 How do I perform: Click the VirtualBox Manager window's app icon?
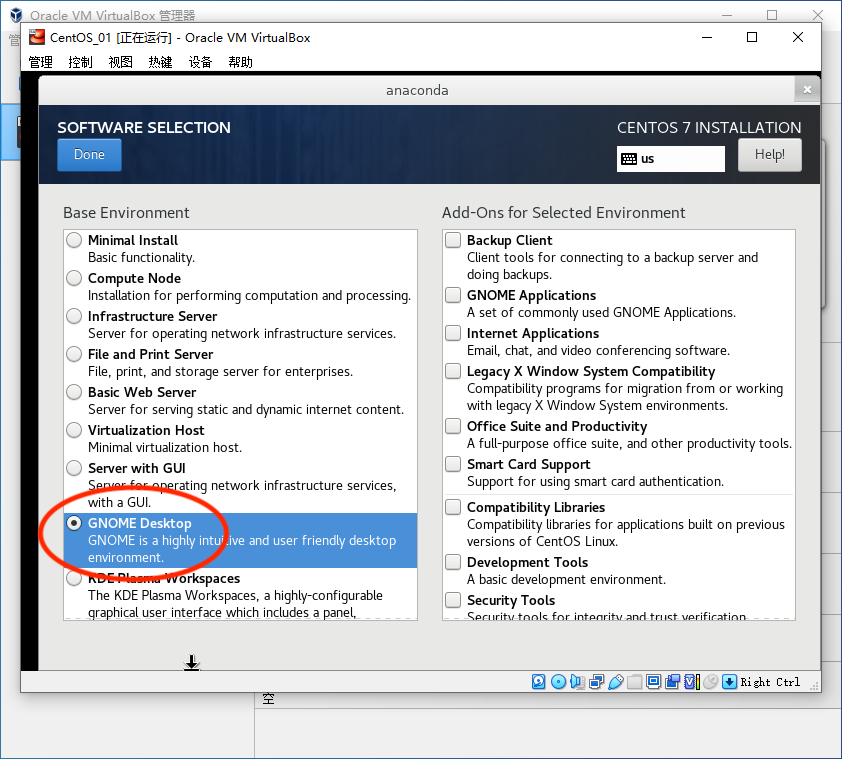(x=17, y=15)
